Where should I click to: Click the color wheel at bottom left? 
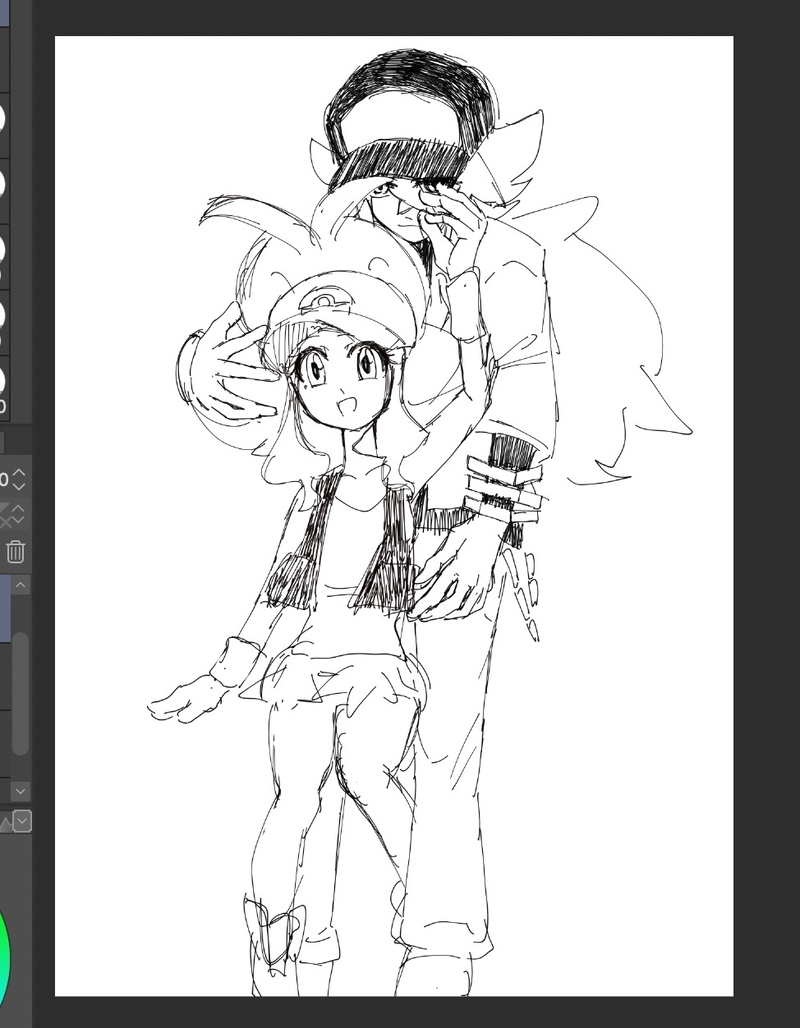coord(5,957)
